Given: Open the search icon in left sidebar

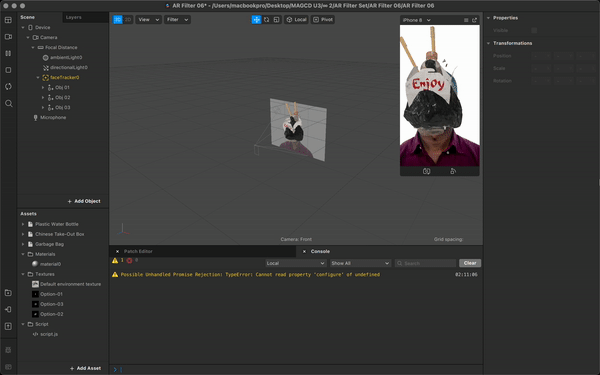Looking at the screenshot, I should tap(8, 103).
